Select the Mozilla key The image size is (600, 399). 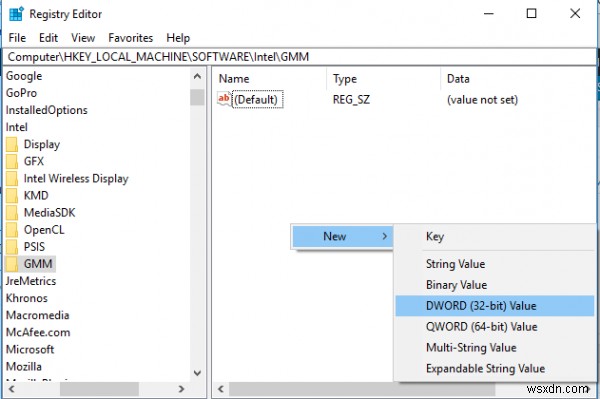pyautogui.click(x=23, y=366)
